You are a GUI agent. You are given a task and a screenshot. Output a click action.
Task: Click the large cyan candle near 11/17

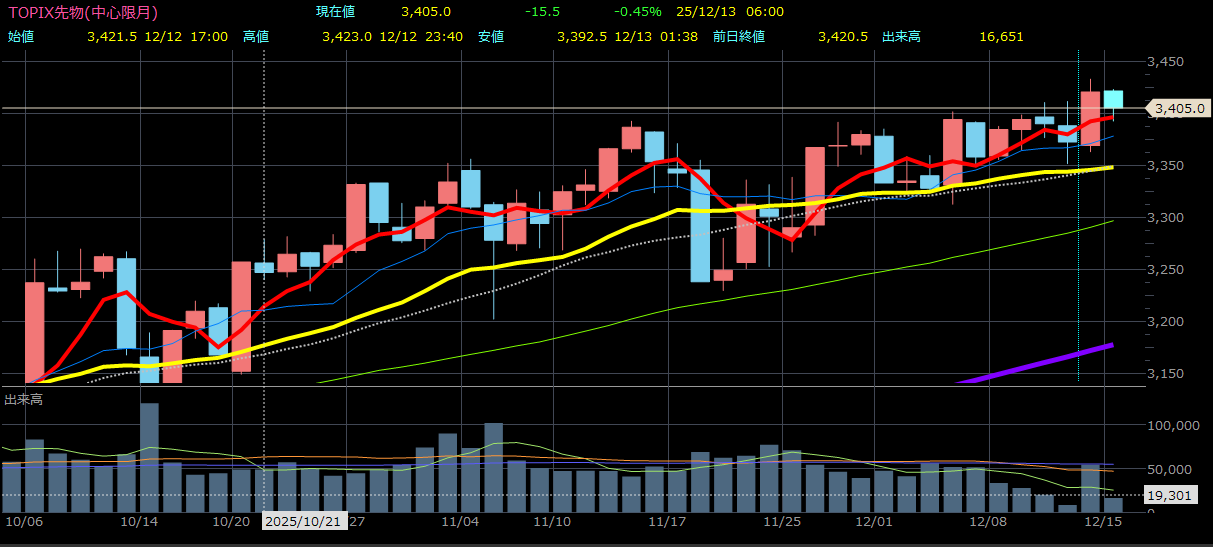700,225
